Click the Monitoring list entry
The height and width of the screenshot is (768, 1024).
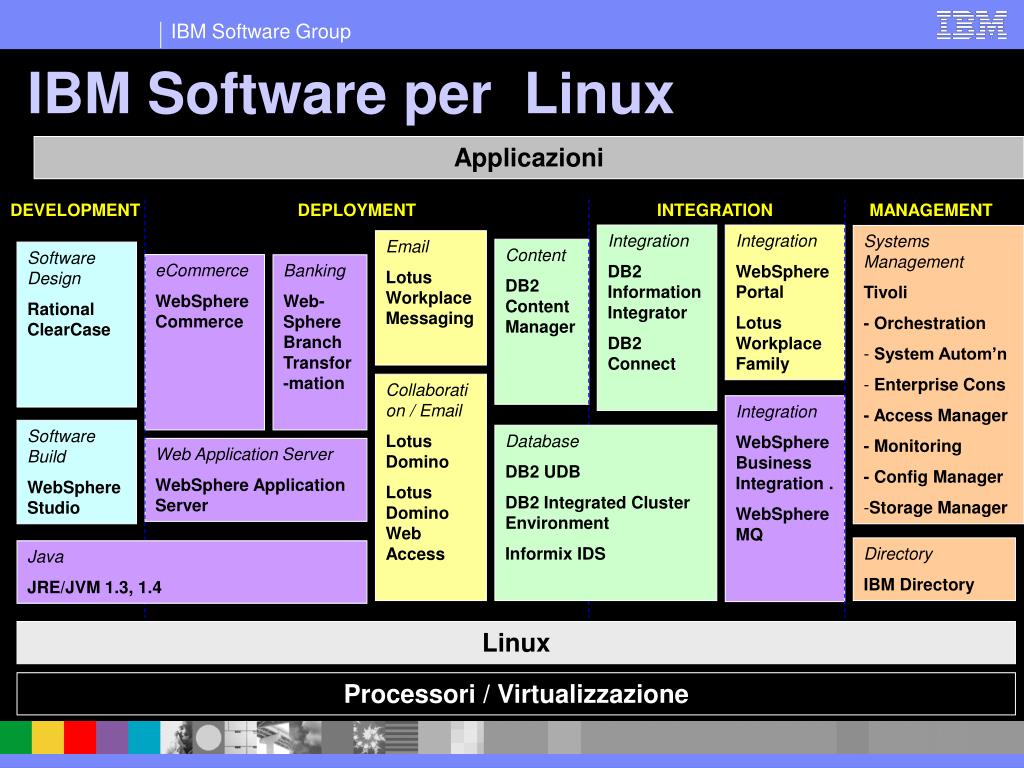[912, 446]
